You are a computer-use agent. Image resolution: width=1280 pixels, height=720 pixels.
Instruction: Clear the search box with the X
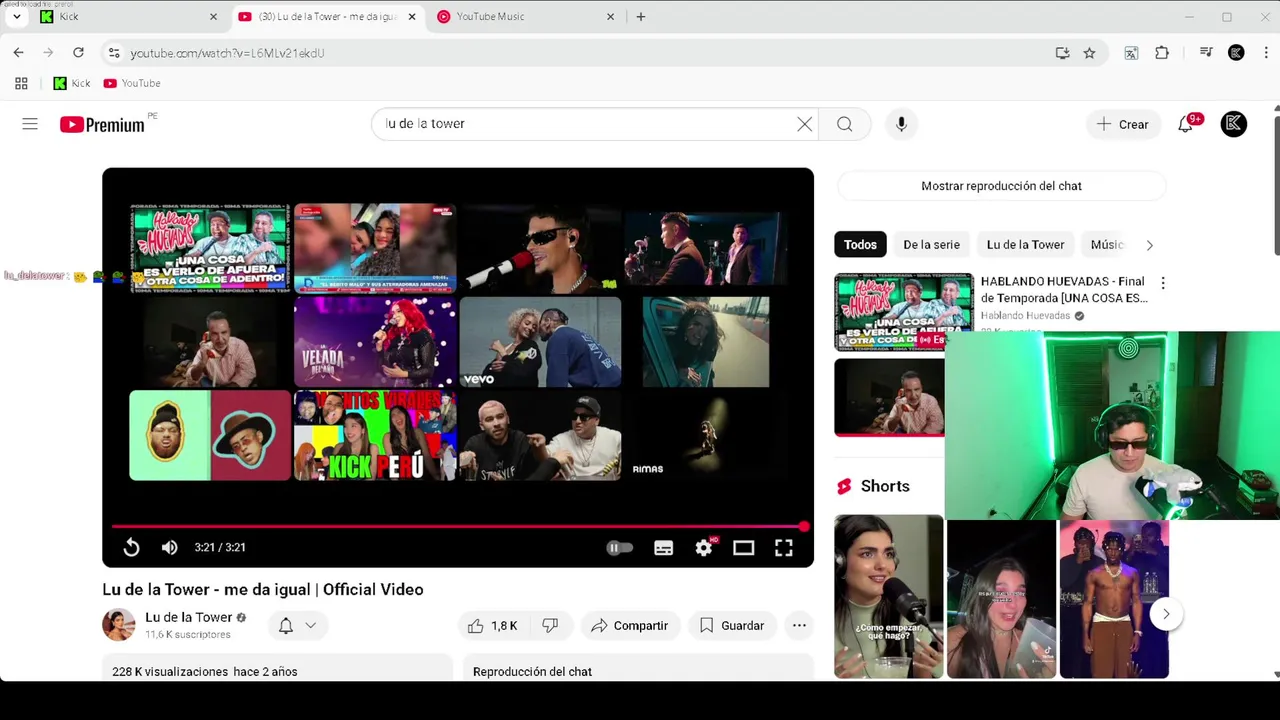(x=804, y=124)
